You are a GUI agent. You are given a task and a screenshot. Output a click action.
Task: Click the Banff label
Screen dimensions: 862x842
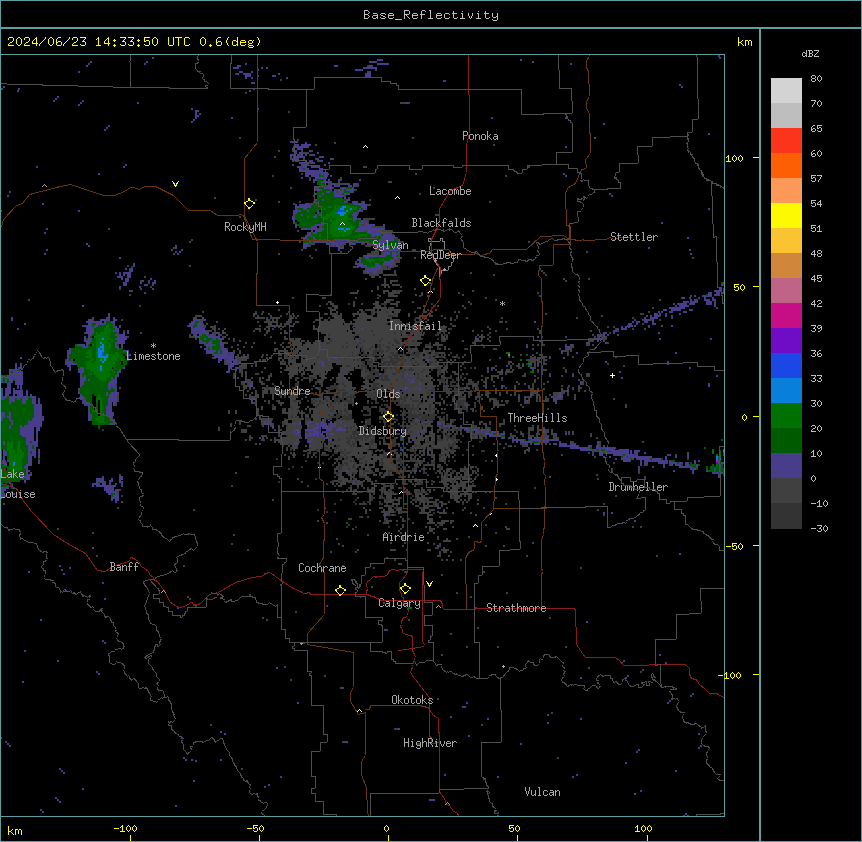pyautogui.click(x=124, y=567)
